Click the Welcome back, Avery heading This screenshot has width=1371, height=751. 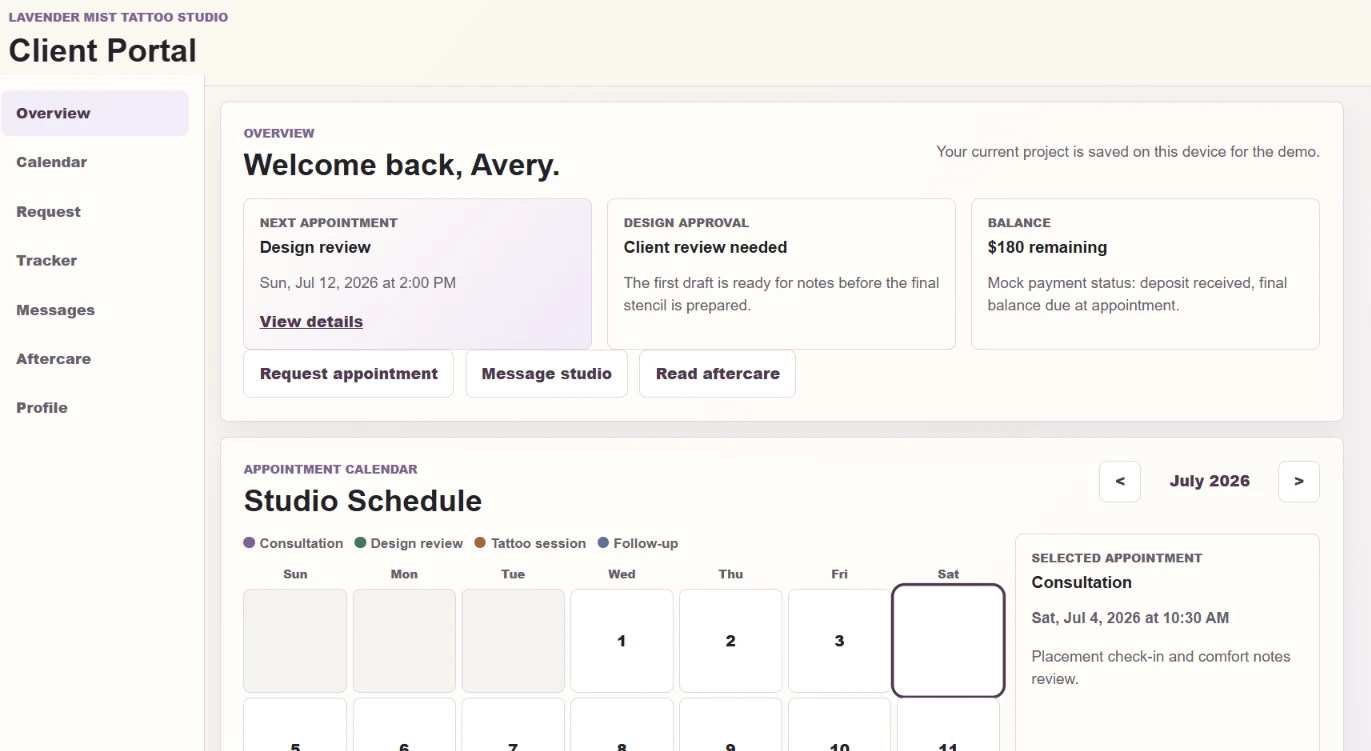coord(402,165)
